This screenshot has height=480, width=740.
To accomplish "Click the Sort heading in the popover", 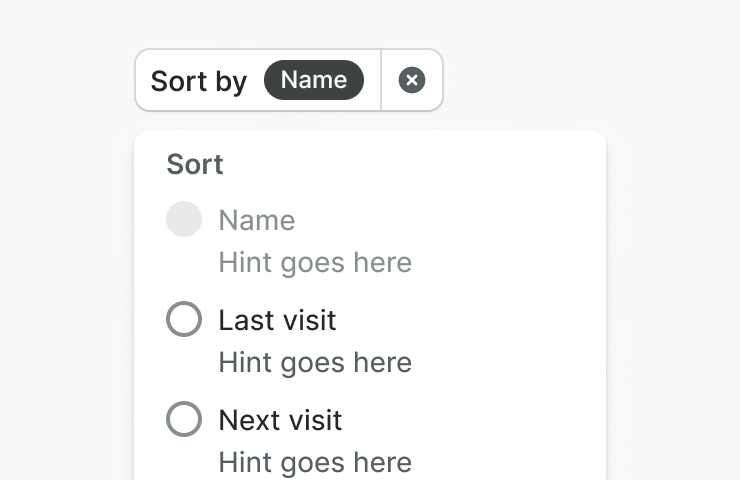I will pos(195,164).
